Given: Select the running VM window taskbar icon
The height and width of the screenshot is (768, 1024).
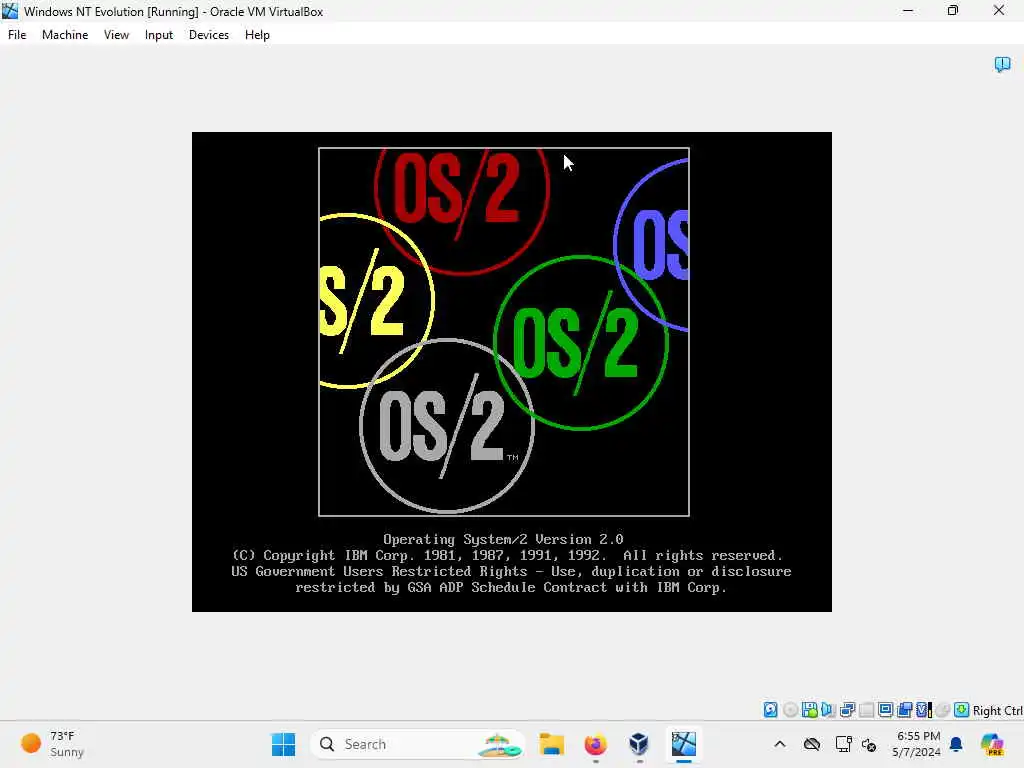Looking at the screenshot, I should click(684, 744).
